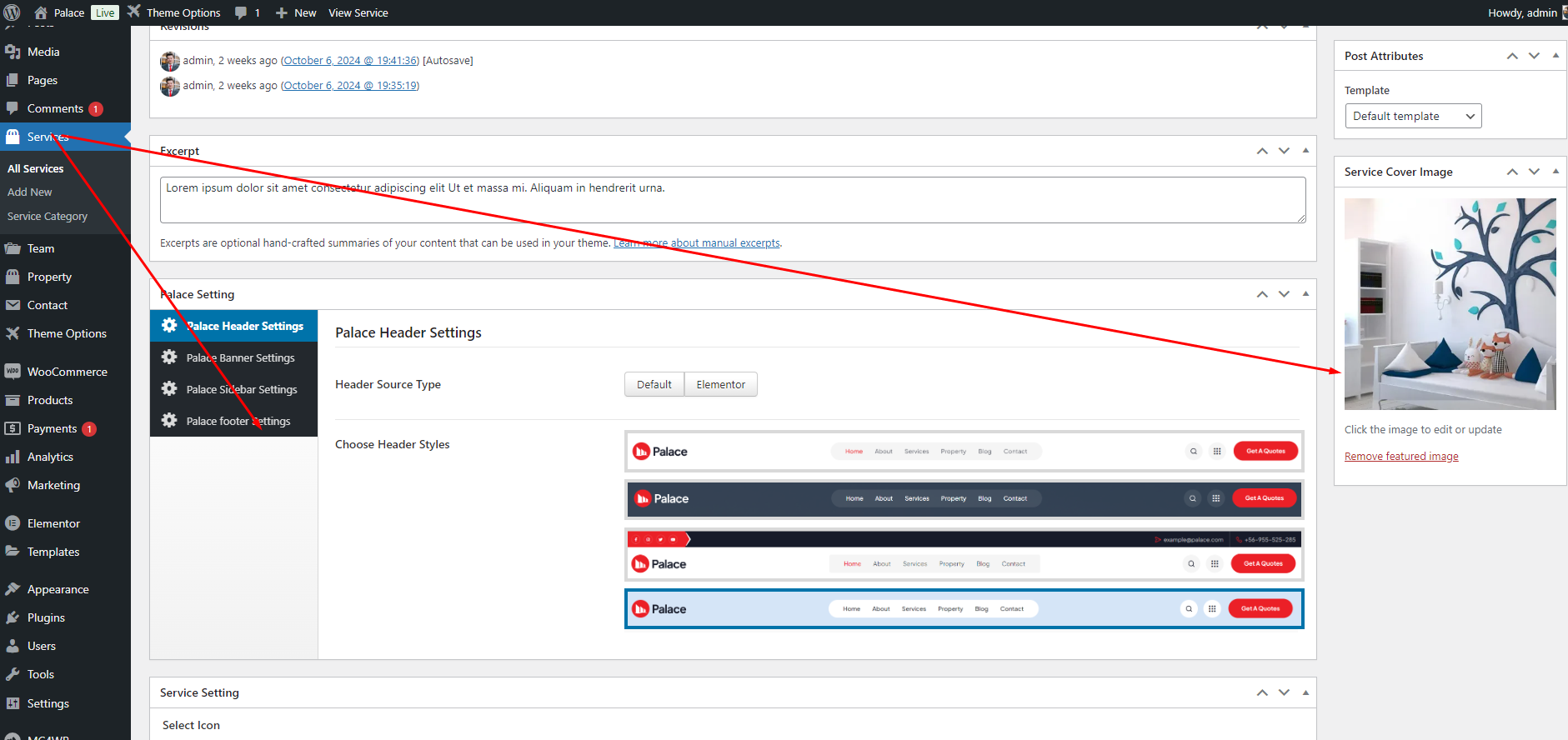Click the service cover image thumbnail
Viewport: 1568px width, 740px height.
click(x=1450, y=304)
